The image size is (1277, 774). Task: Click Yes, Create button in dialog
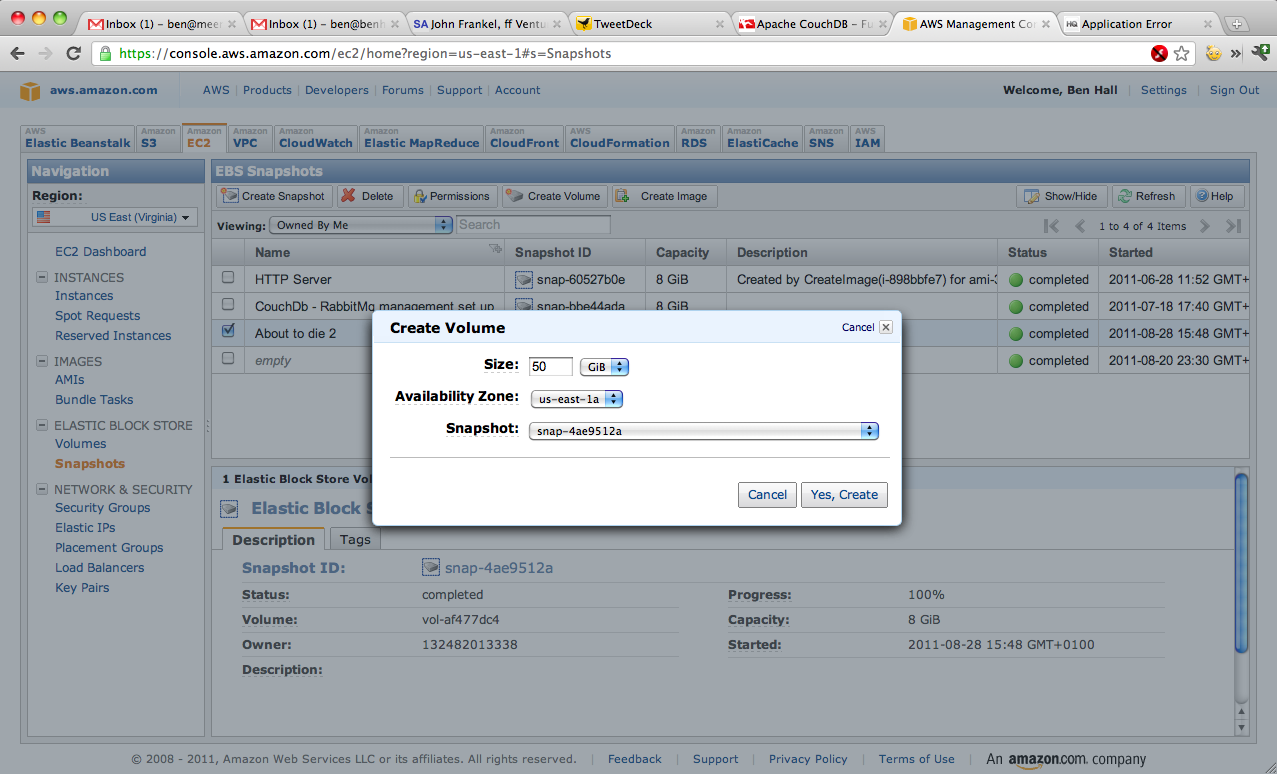844,494
